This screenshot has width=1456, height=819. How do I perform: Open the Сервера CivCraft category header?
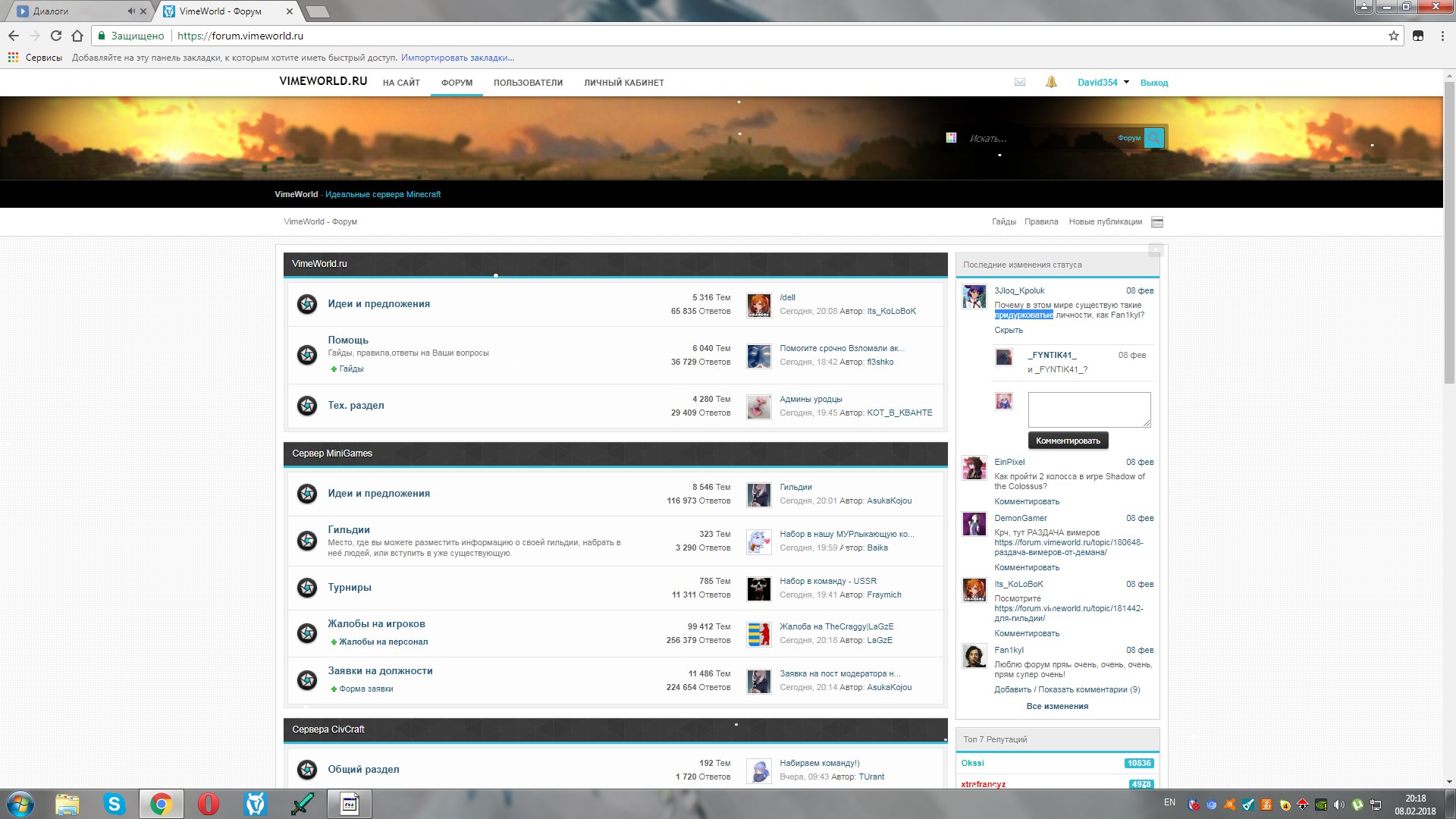(x=616, y=730)
